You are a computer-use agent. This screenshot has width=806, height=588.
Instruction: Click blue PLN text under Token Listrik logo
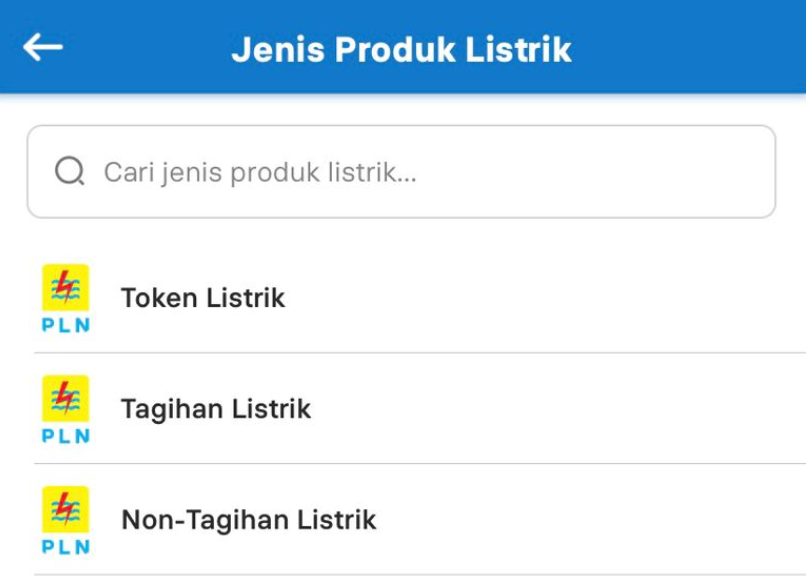(x=66, y=325)
